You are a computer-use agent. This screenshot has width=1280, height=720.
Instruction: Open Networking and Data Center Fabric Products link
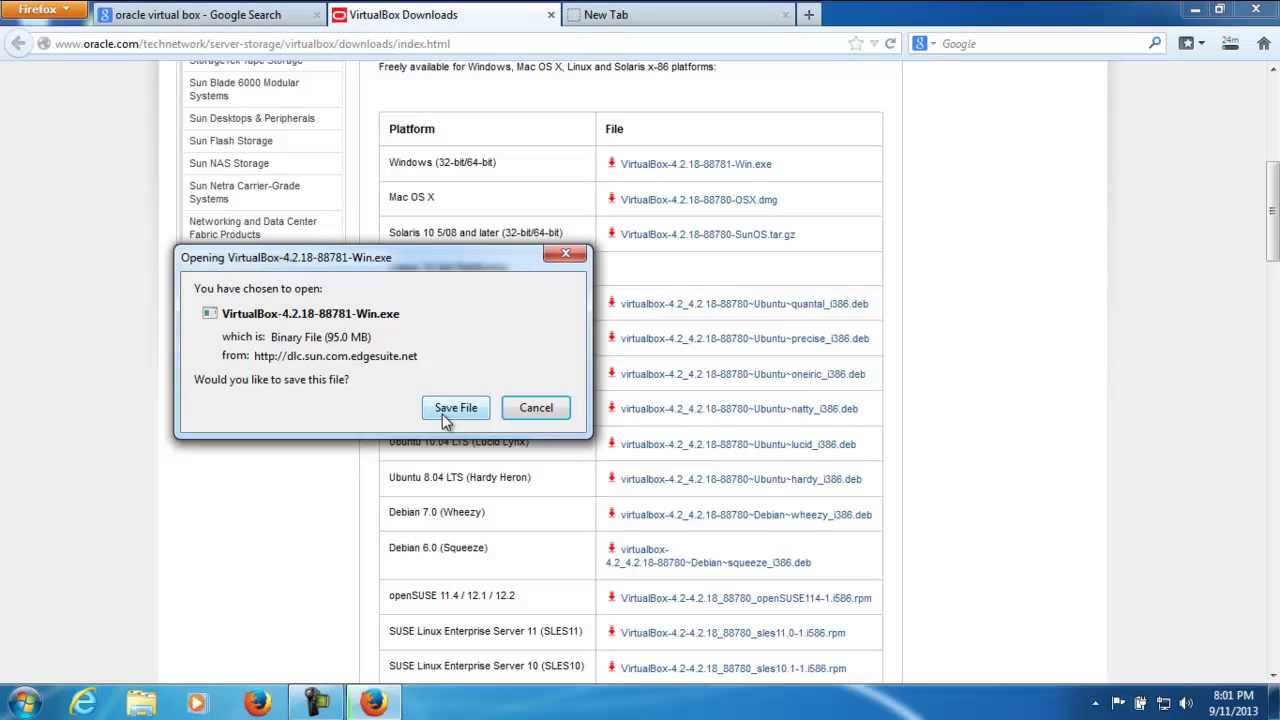pos(253,228)
